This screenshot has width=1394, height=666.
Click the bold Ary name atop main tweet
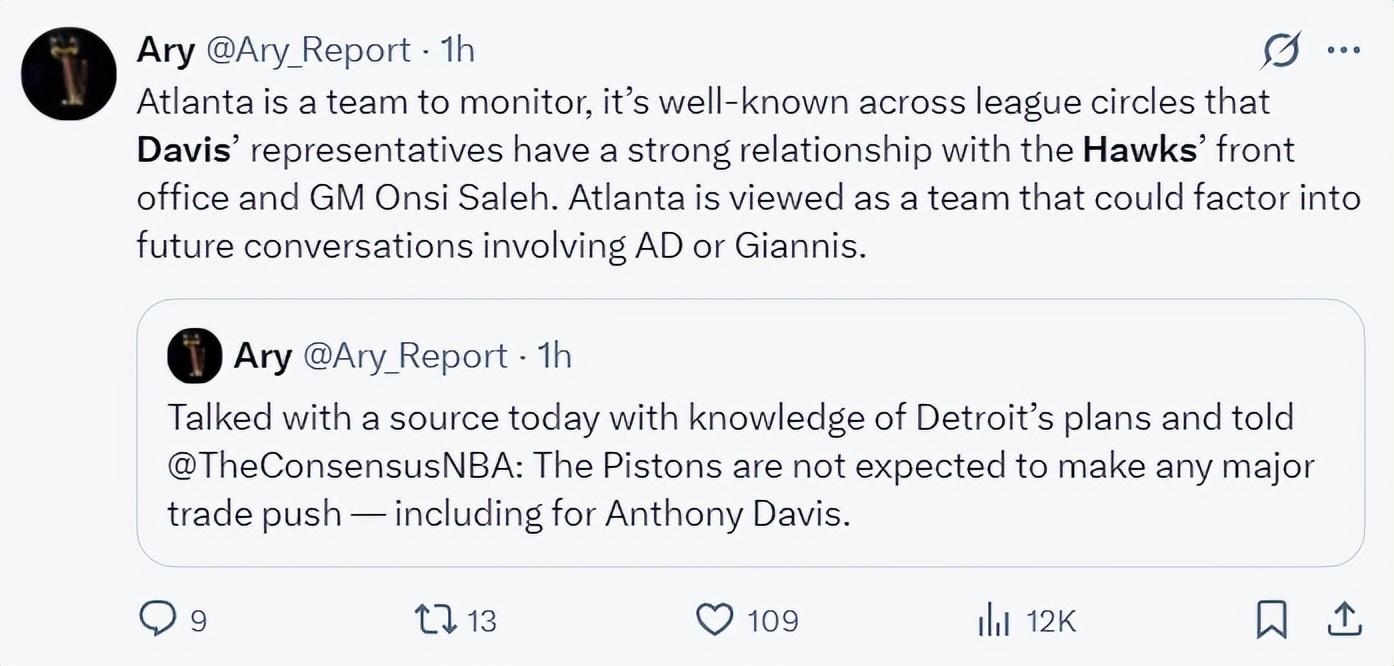(165, 51)
